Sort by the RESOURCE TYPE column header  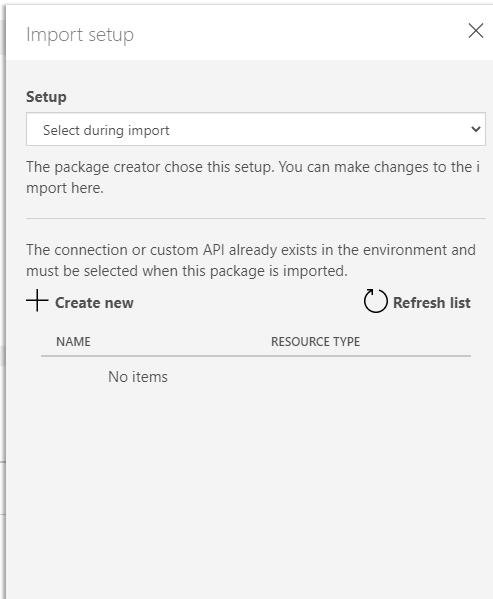(x=315, y=342)
